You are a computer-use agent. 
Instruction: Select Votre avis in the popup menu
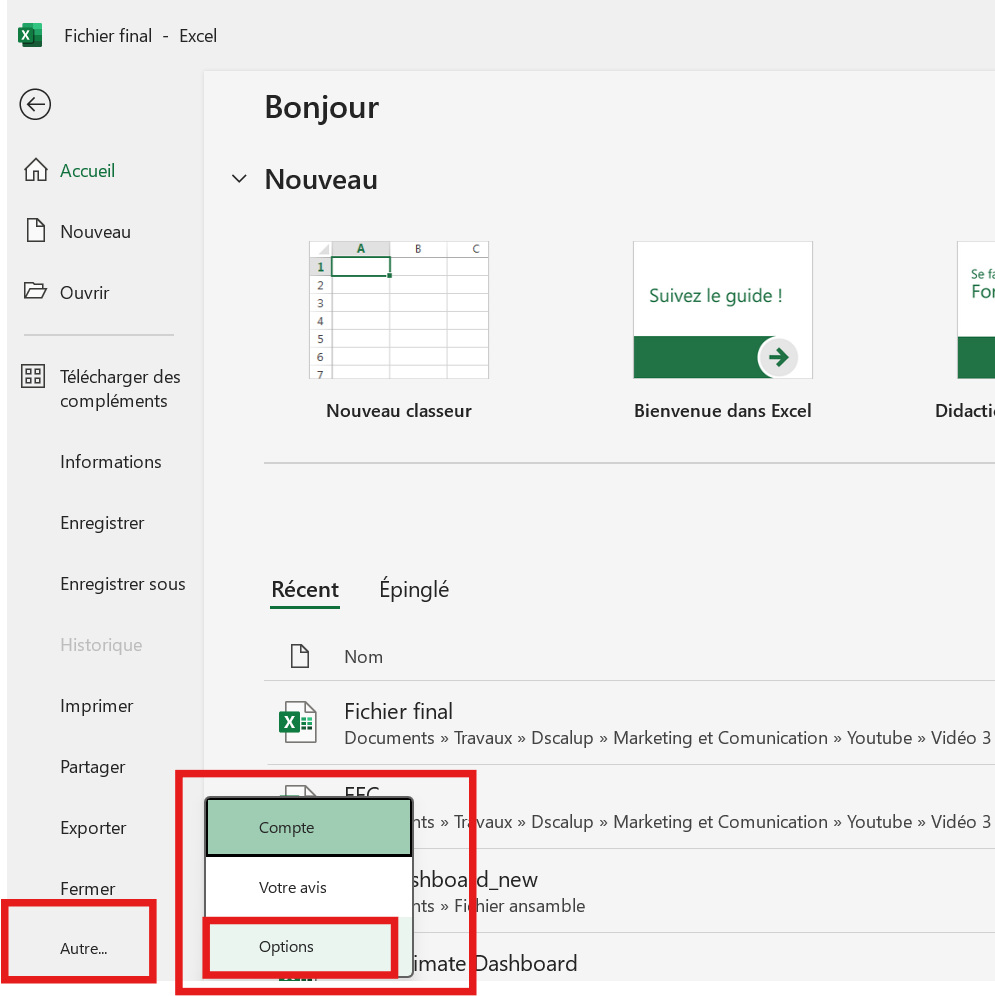pos(309,887)
